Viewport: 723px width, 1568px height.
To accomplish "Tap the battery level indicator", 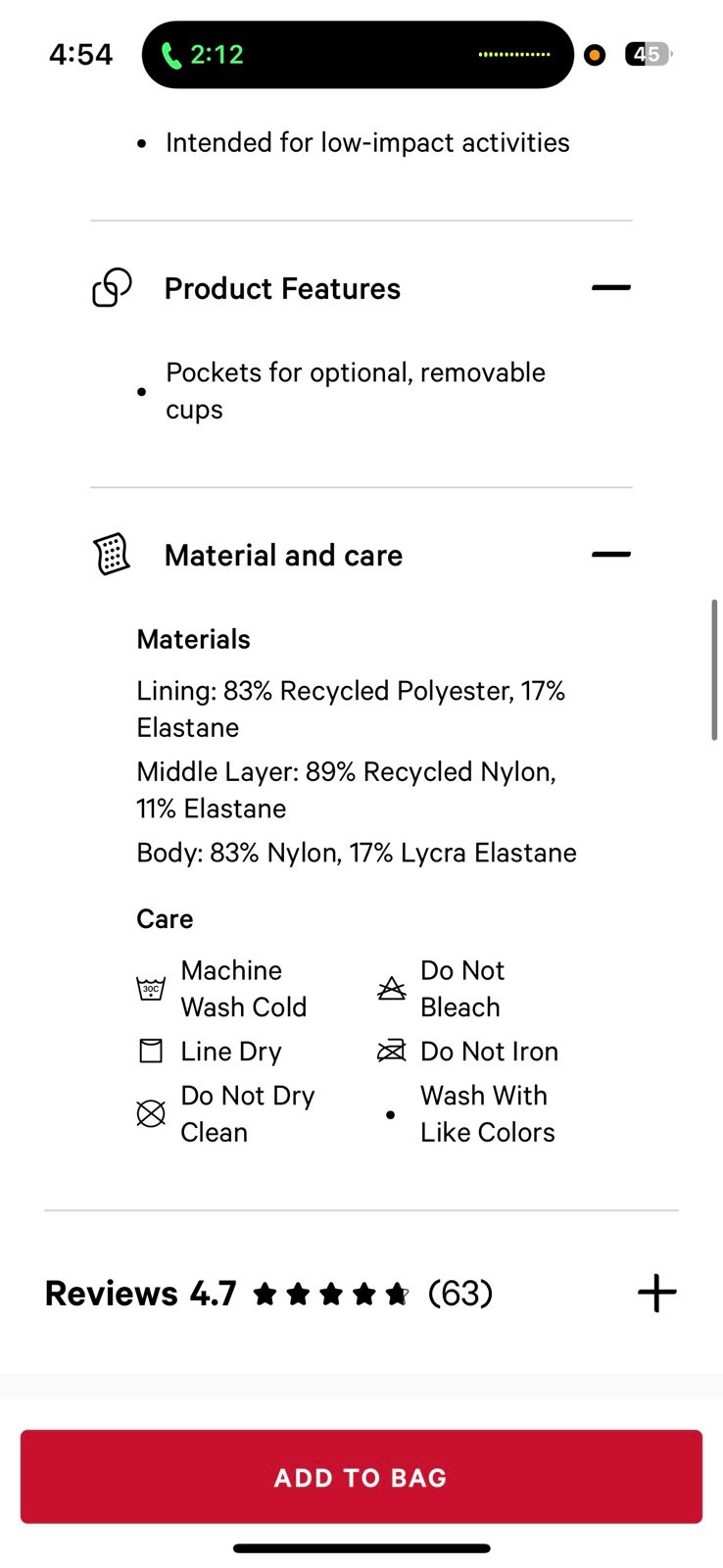I will [x=648, y=55].
